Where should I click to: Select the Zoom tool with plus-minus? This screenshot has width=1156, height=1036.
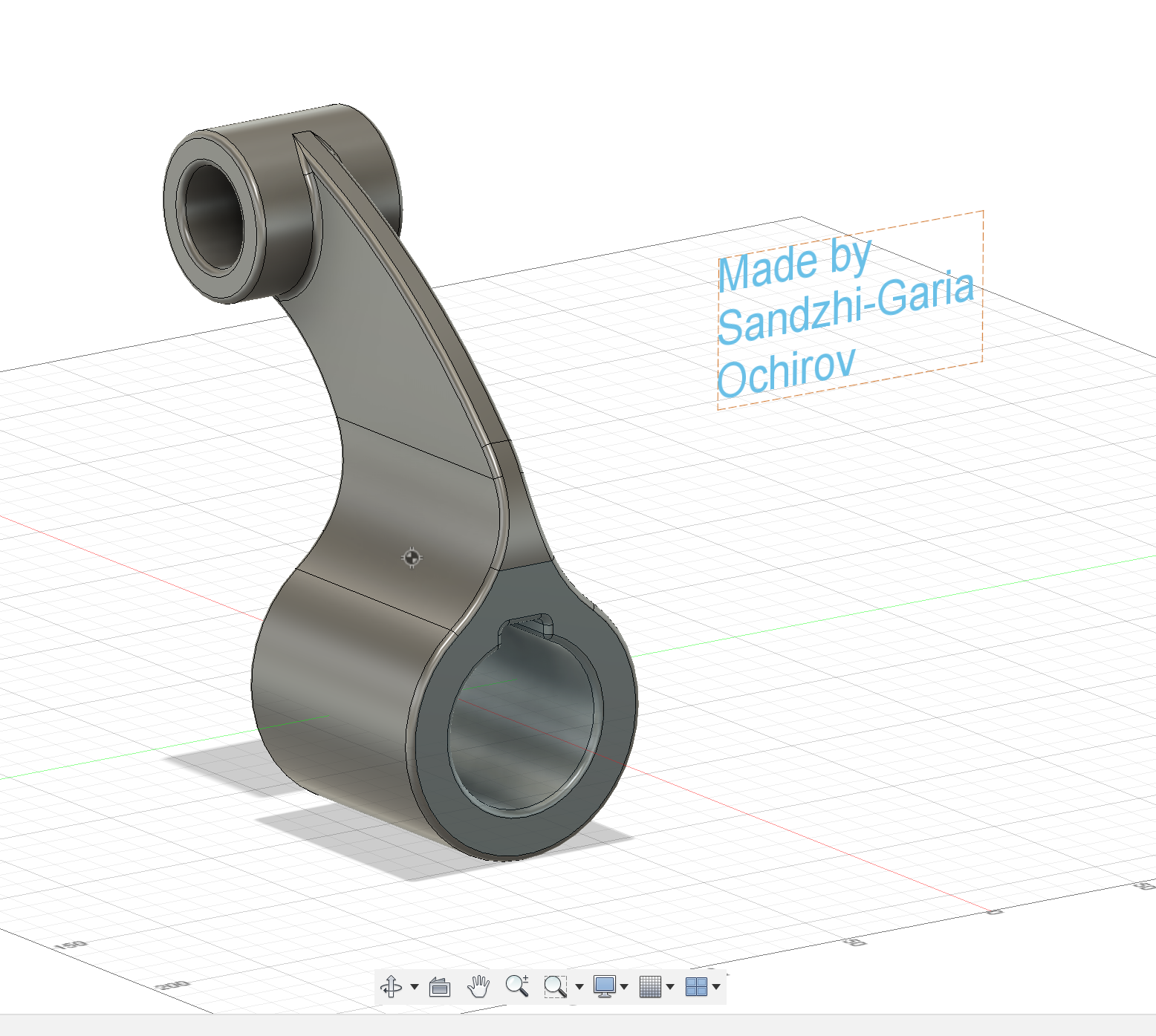point(517,986)
